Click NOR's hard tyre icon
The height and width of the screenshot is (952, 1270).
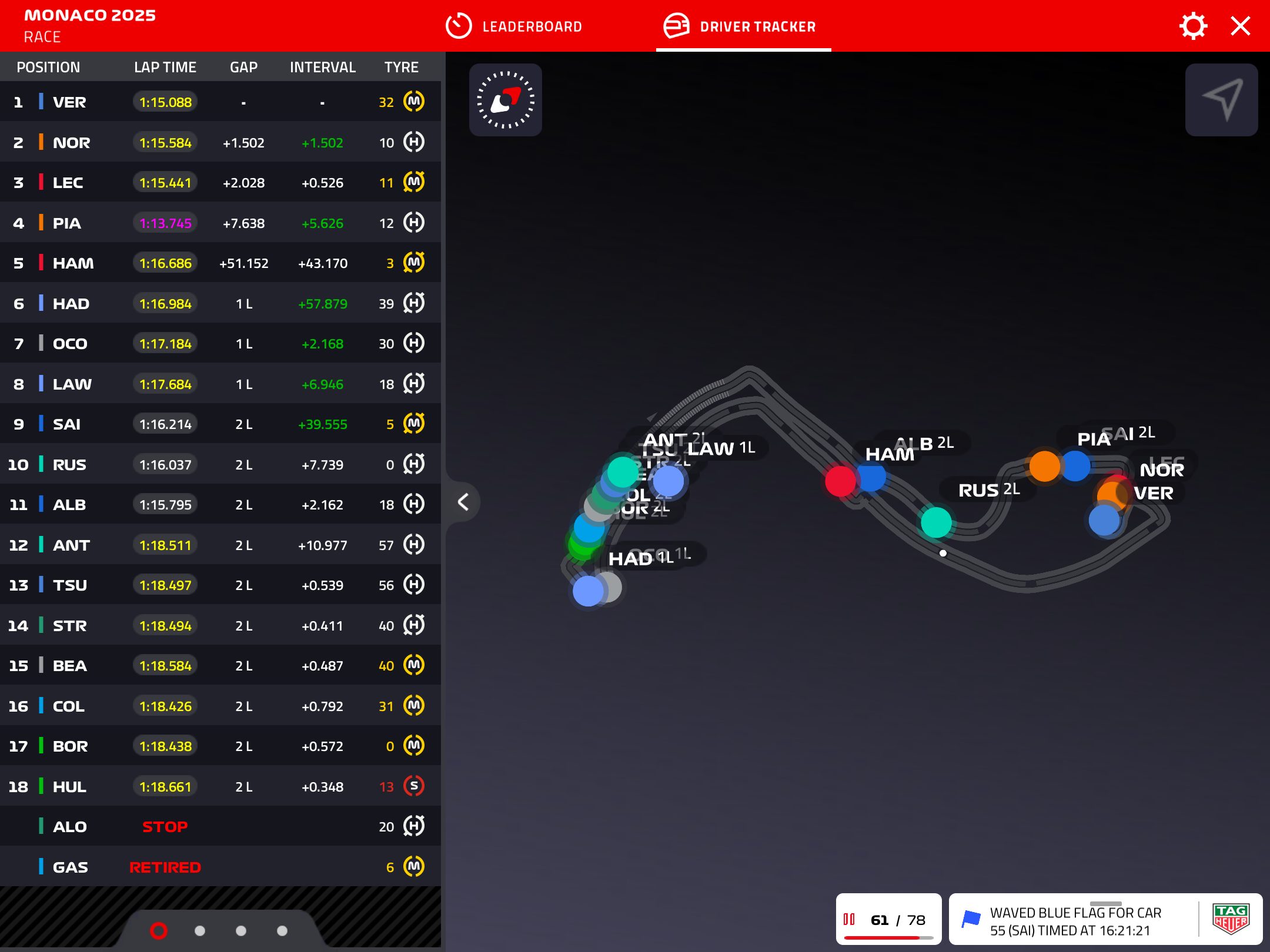pyautogui.click(x=414, y=142)
